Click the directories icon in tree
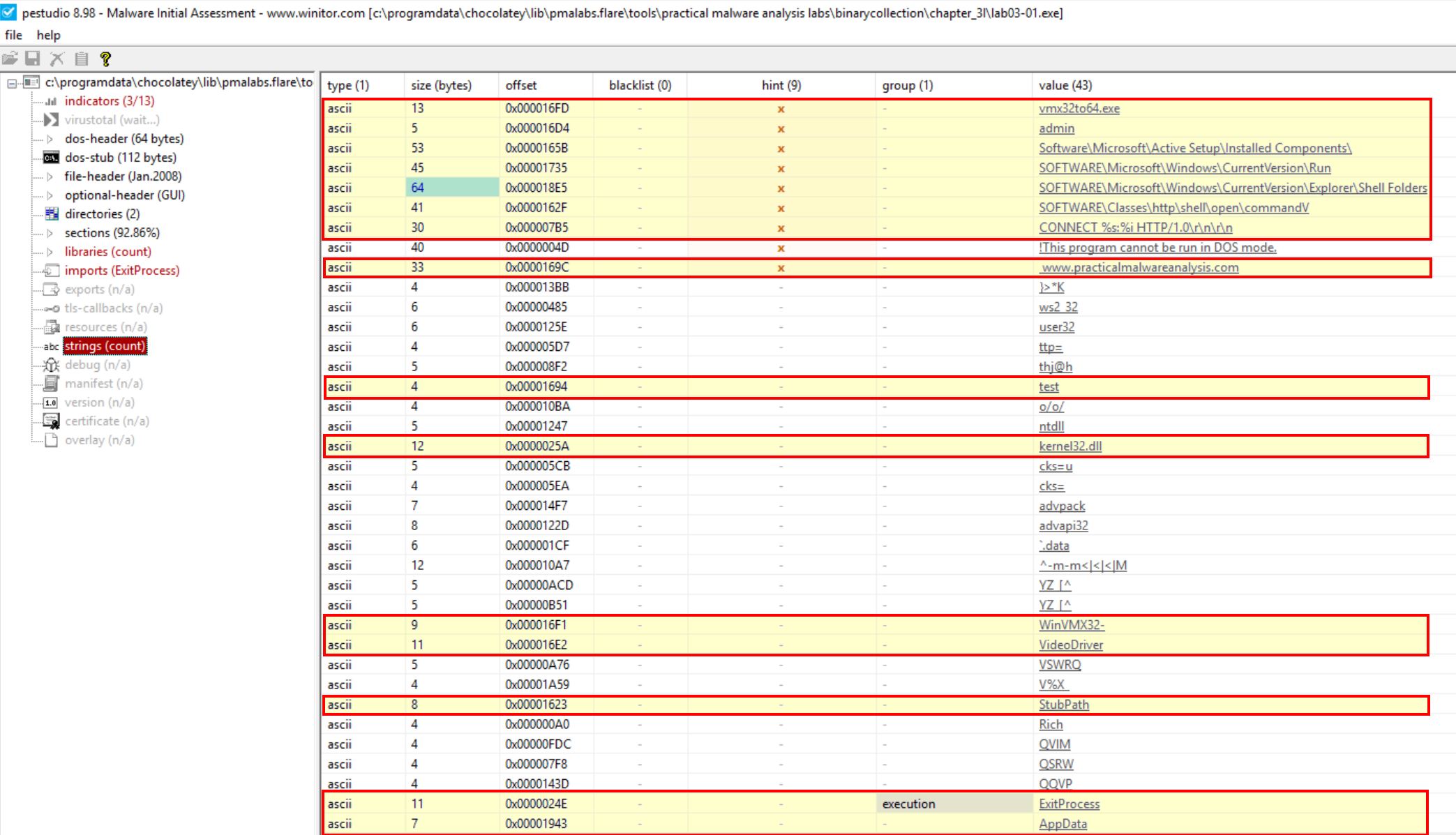 pos(51,214)
